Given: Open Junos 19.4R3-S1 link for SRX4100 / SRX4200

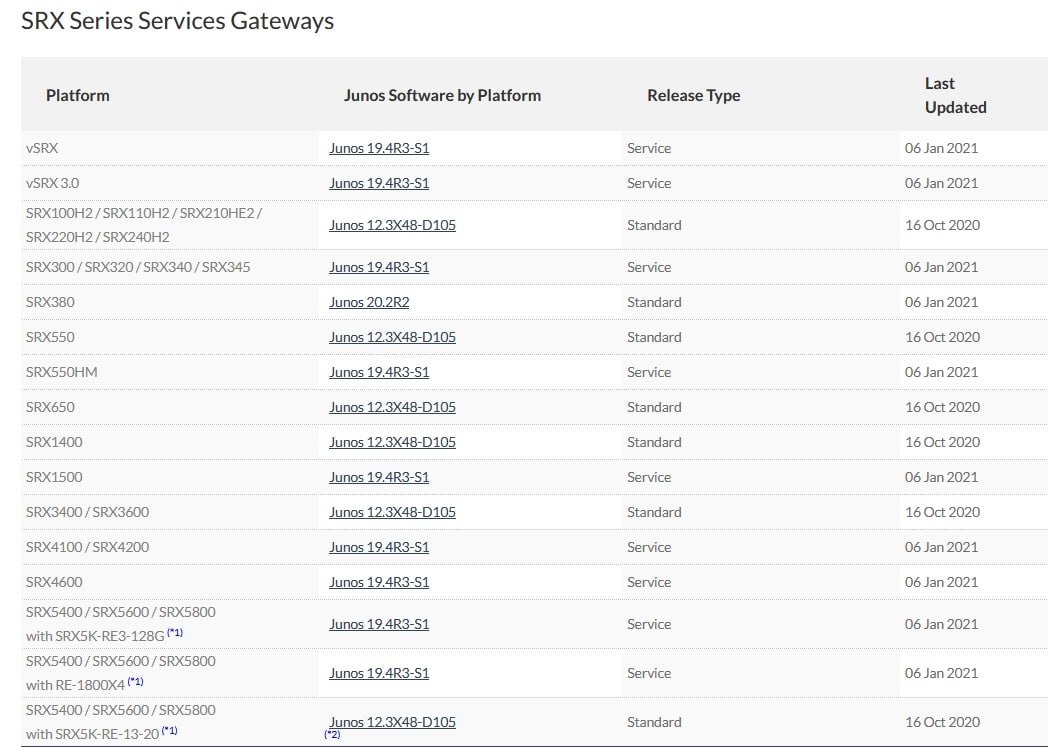Looking at the screenshot, I should click(379, 547).
